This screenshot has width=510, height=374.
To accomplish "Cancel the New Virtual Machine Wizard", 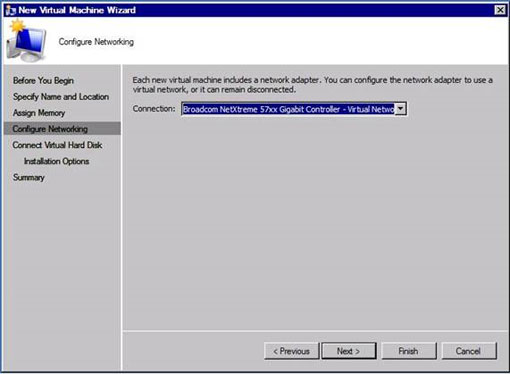I will pyautogui.click(x=469, y=351).
